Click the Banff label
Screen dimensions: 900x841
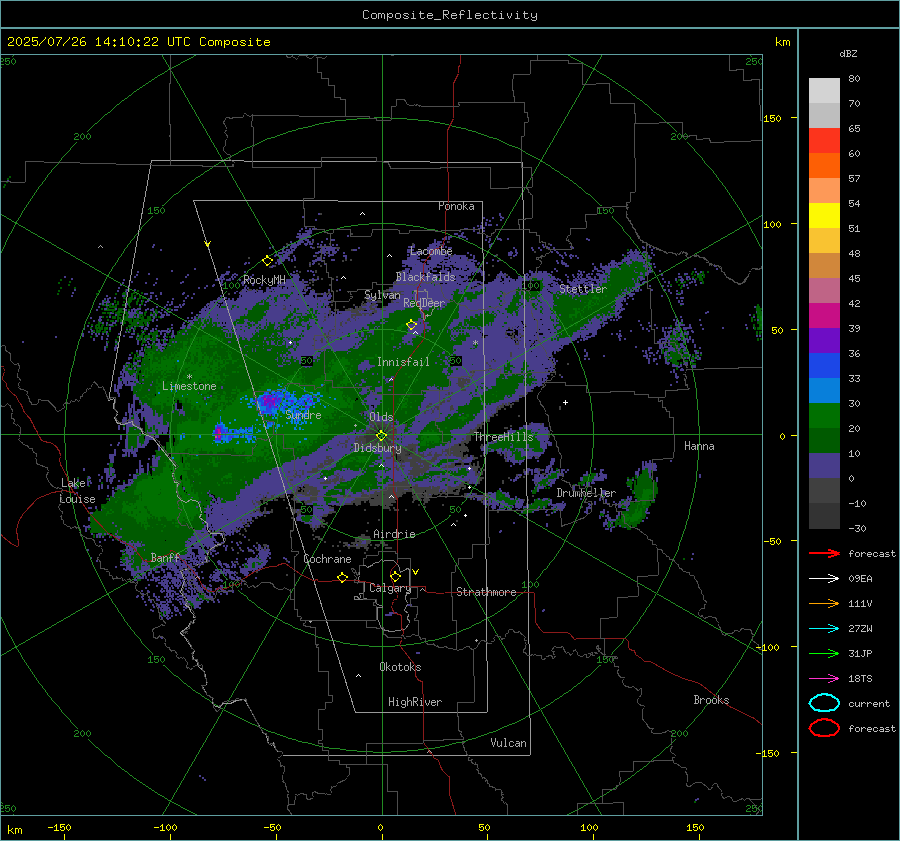pyautogui.click(x=165, y=557)
